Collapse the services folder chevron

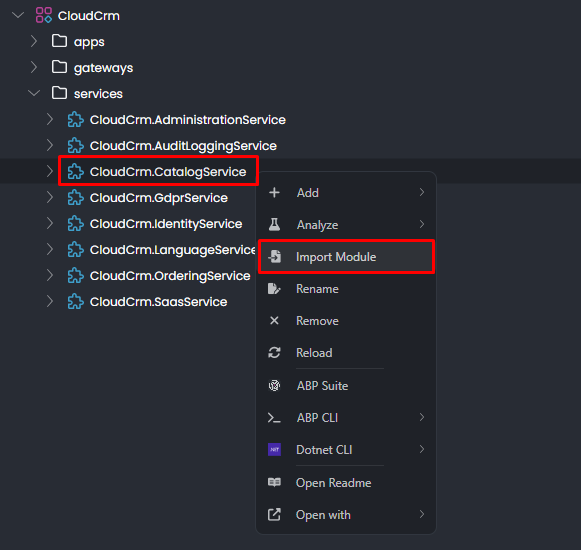34,93
